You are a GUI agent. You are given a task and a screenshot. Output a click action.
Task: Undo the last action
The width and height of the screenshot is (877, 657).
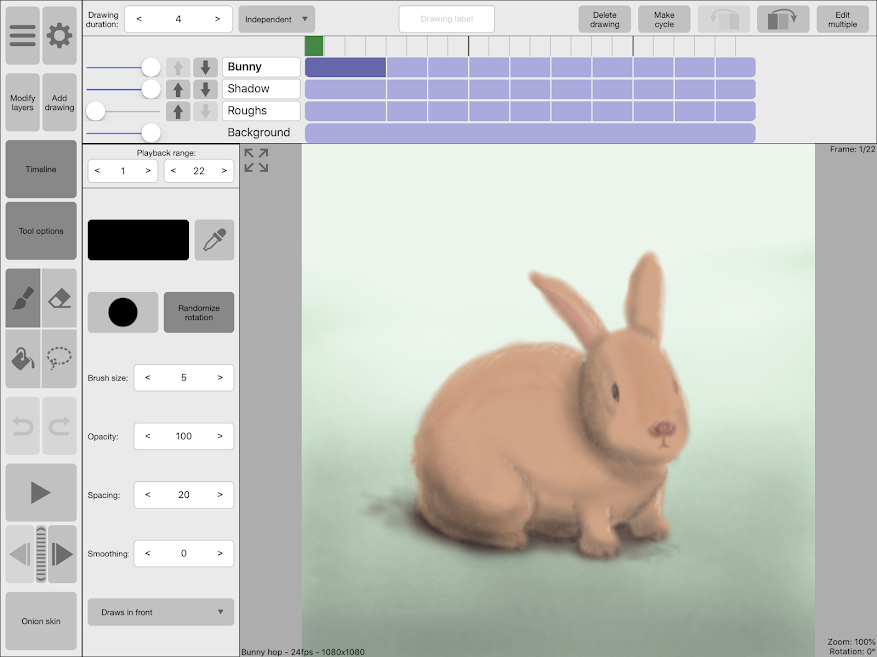tap(22, 425)
